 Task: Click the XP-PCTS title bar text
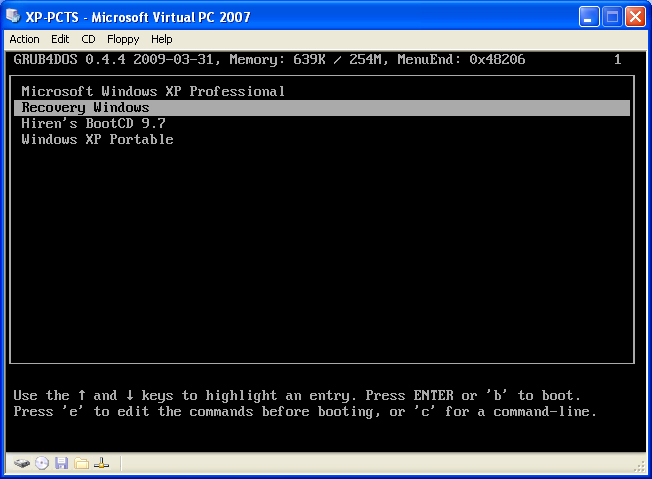pyautogui.click(x=138, y=17)
